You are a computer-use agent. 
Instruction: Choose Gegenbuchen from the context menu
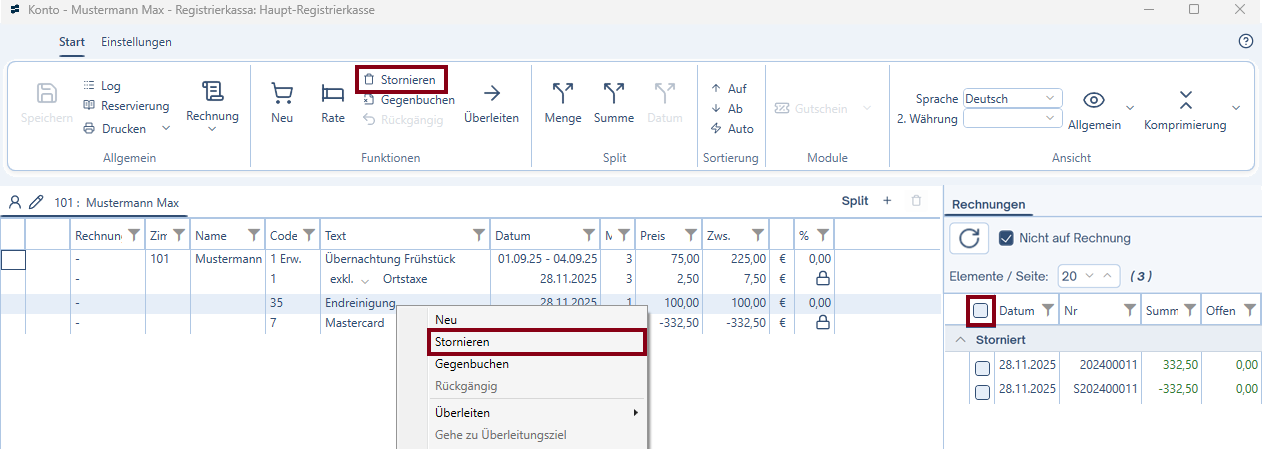[472, 364]
